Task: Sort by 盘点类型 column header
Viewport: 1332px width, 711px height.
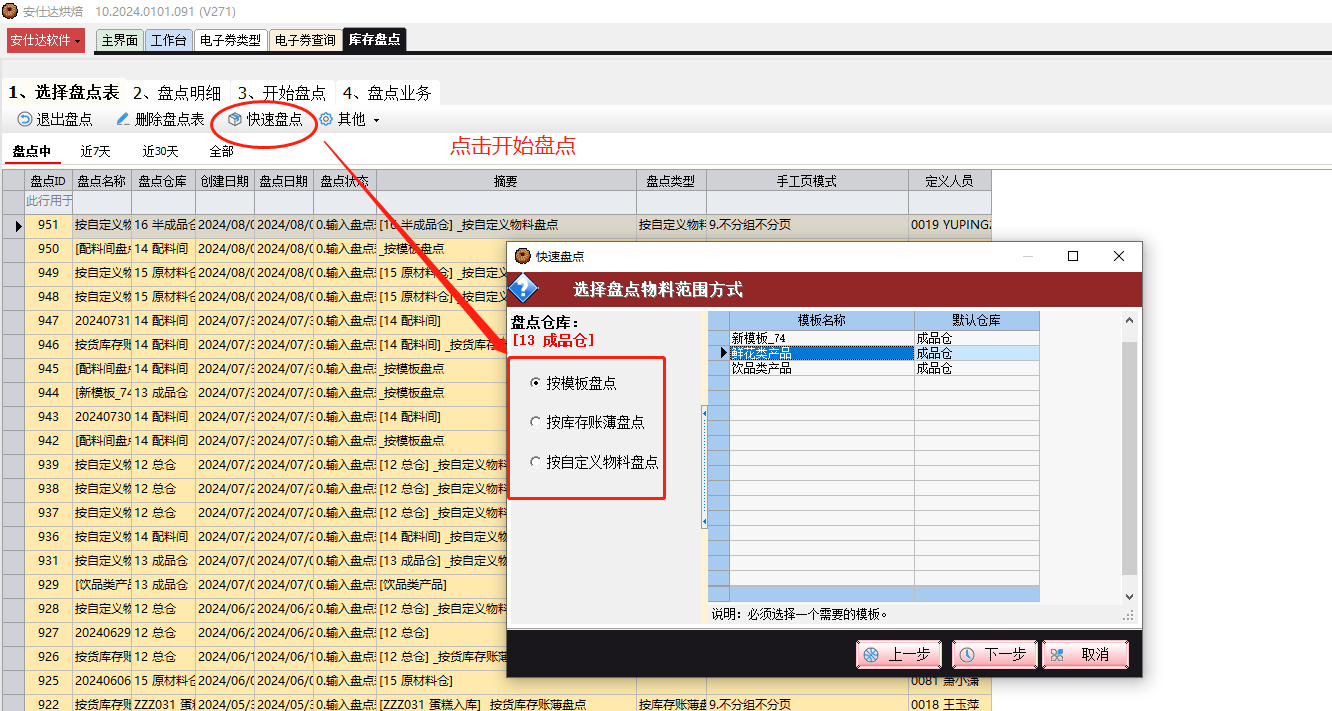Action: tap(671, 181)
